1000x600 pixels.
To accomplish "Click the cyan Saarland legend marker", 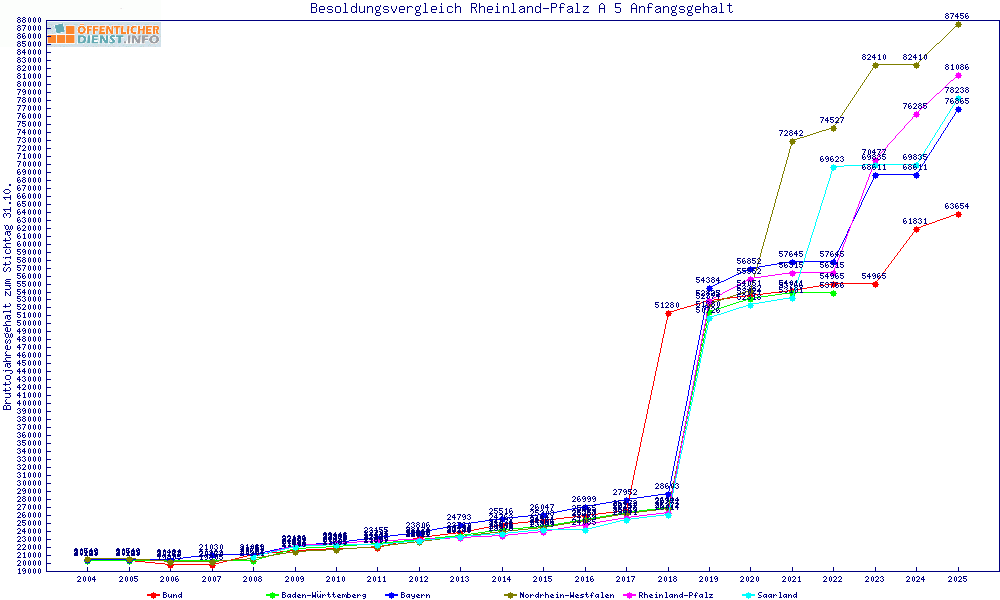I will click(749, 595).
